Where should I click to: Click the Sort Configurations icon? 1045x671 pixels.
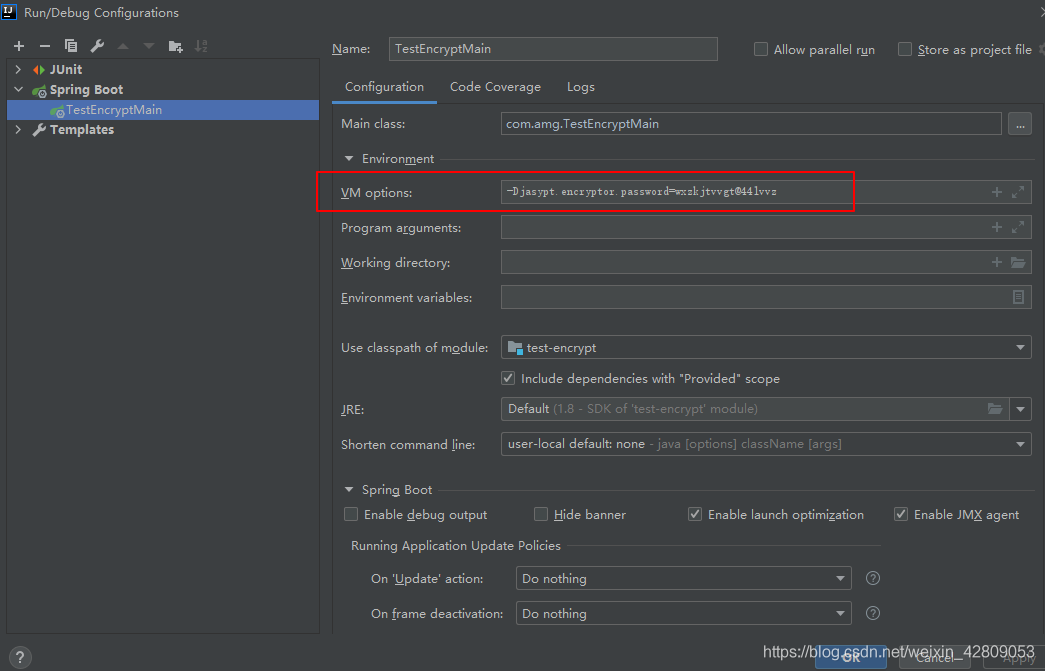pos(201,46)
